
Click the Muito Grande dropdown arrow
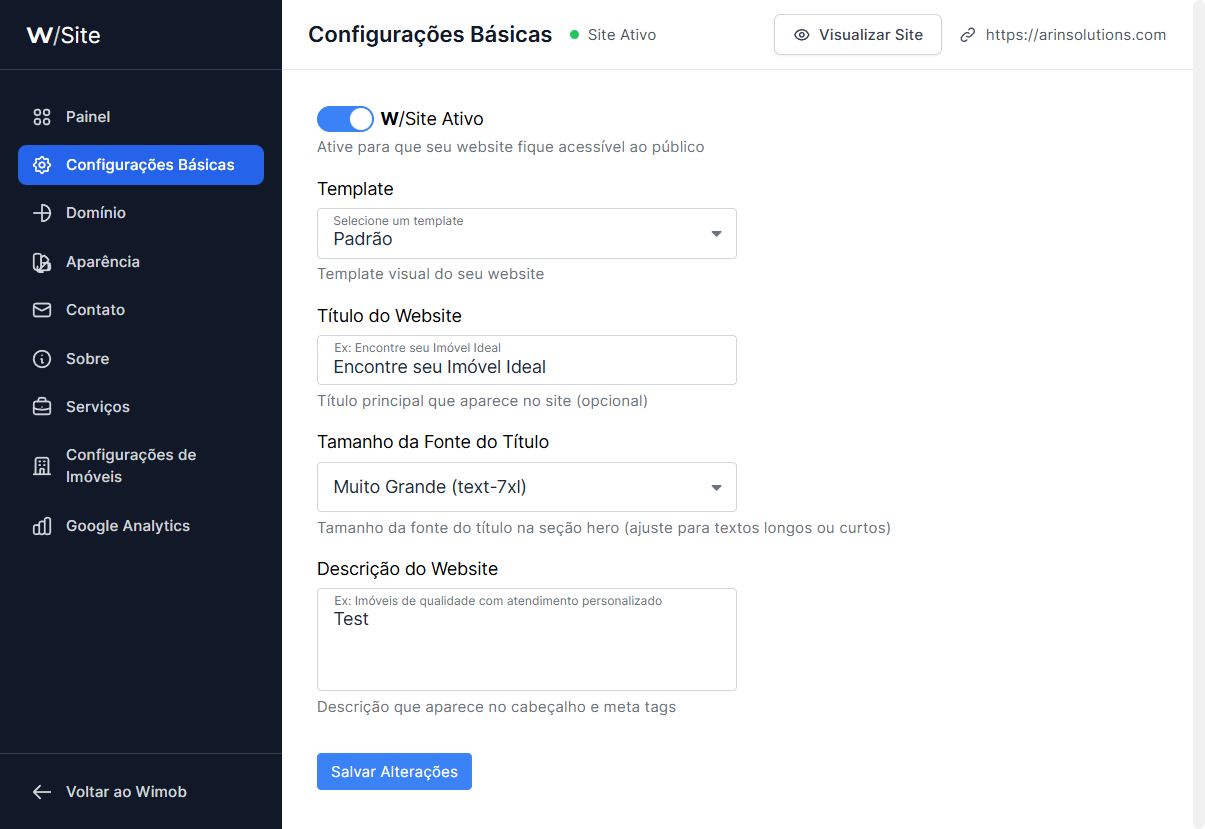(x=716, y=488)
